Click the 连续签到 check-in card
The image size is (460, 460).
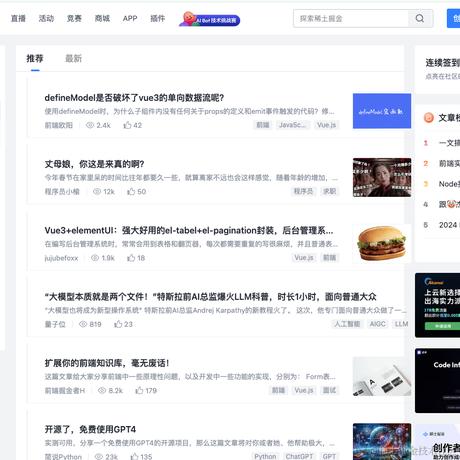[x=437, y=69]
